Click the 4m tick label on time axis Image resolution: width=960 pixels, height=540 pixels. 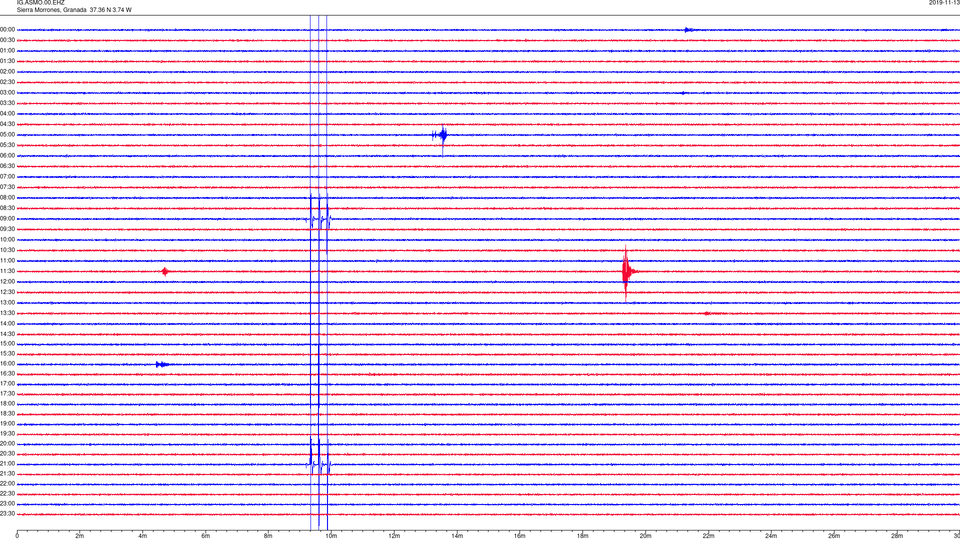coord(143,536)
